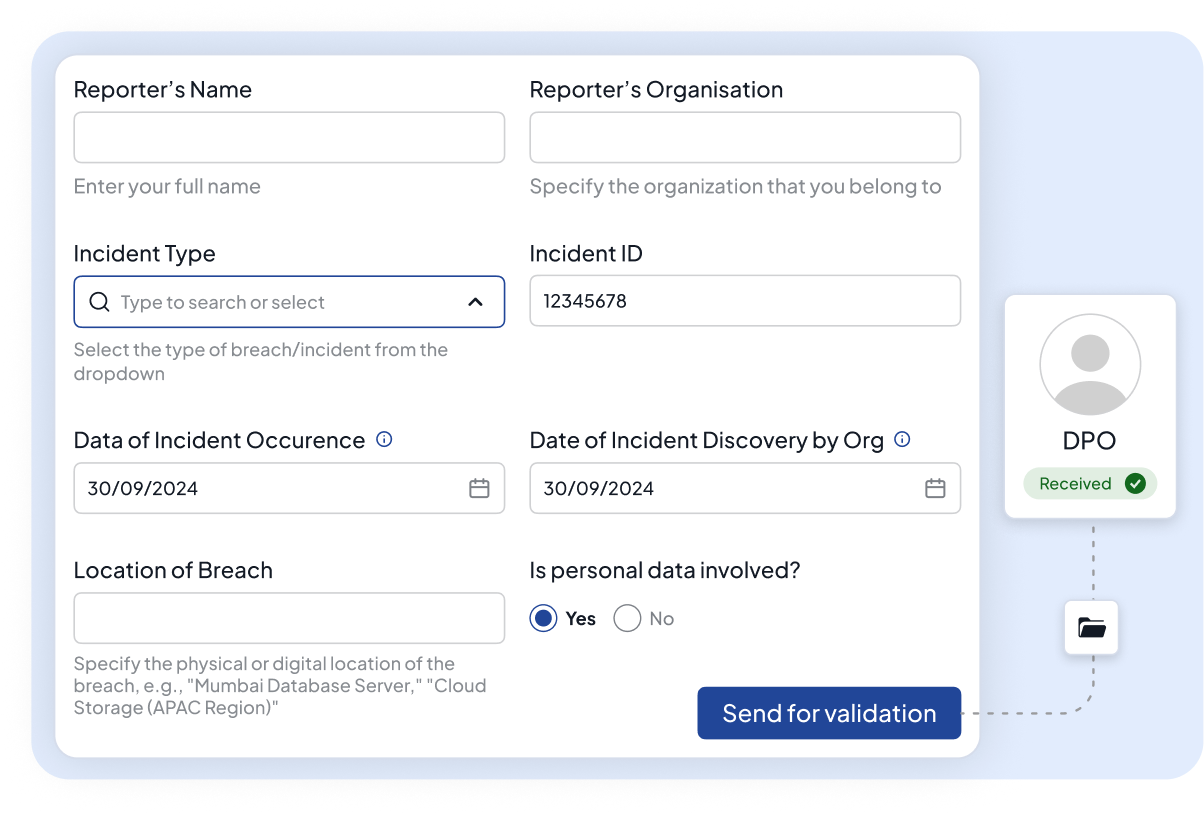Click the open folder icon below DPO

1091,628
